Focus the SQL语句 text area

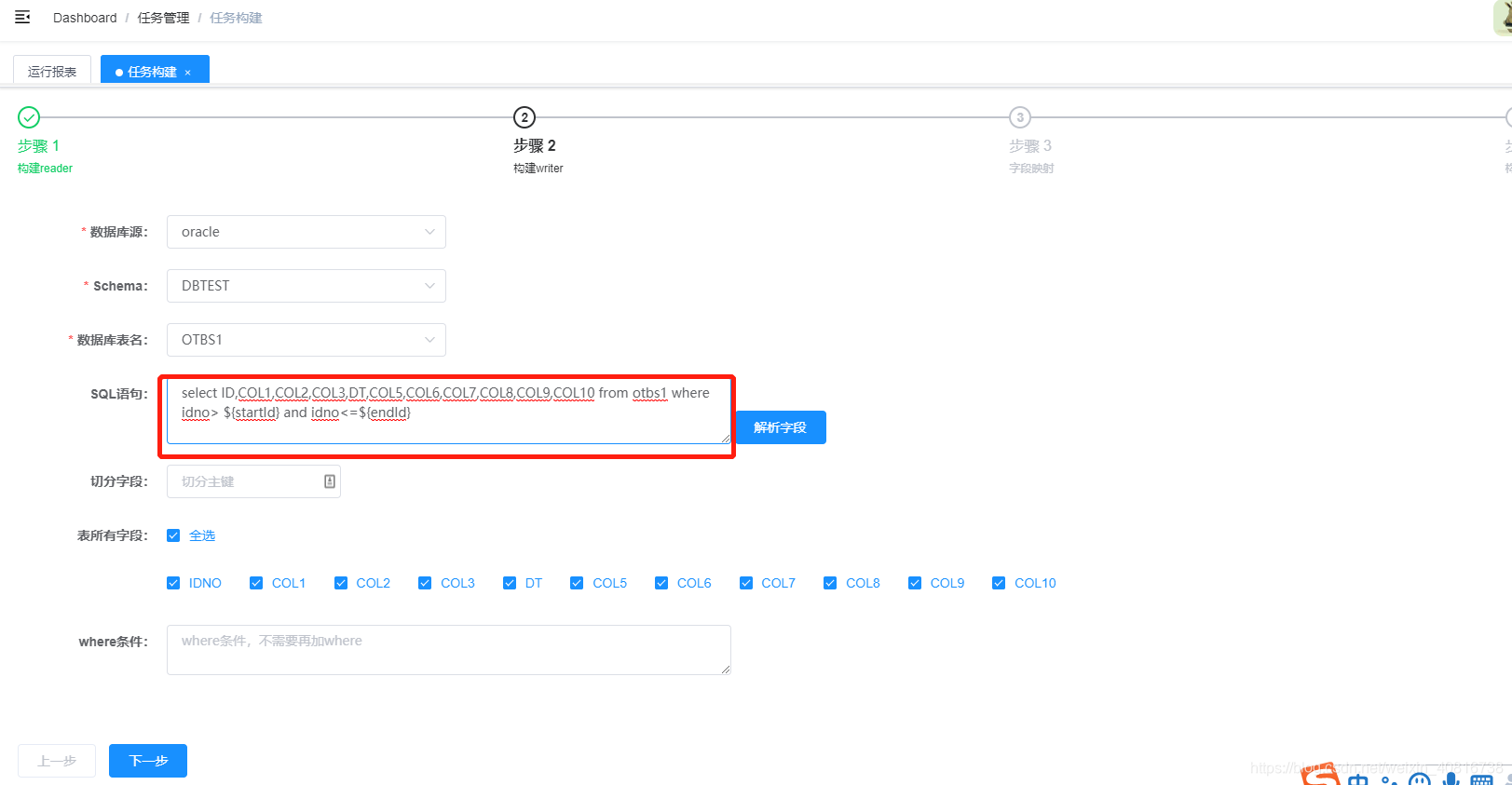pyautogui.click(x=449, y=411)
